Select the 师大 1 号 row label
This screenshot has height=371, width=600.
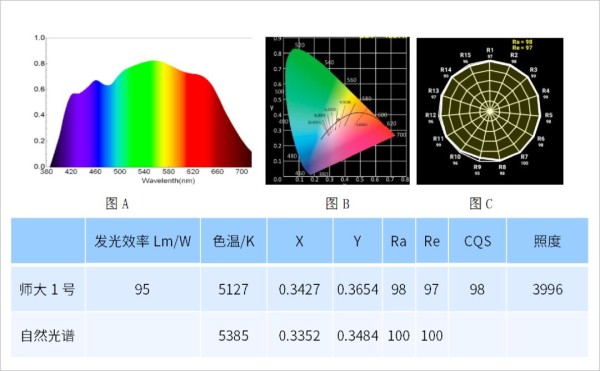(47, 289)
